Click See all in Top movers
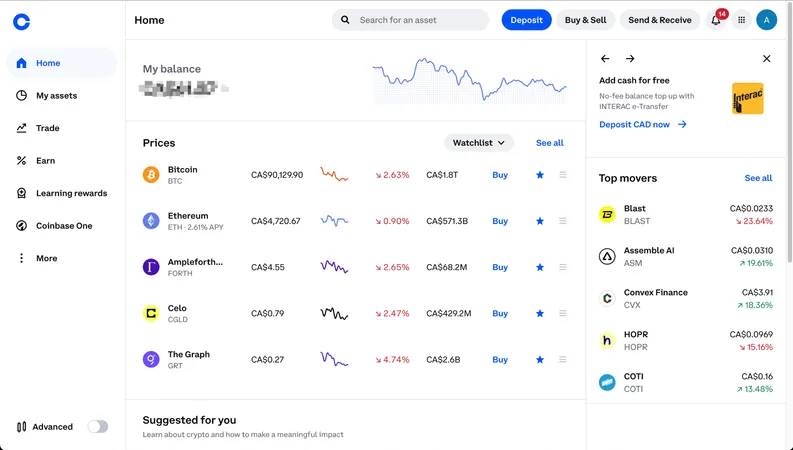Viewport: 793px width, 450px height. (x=758, y=178)
